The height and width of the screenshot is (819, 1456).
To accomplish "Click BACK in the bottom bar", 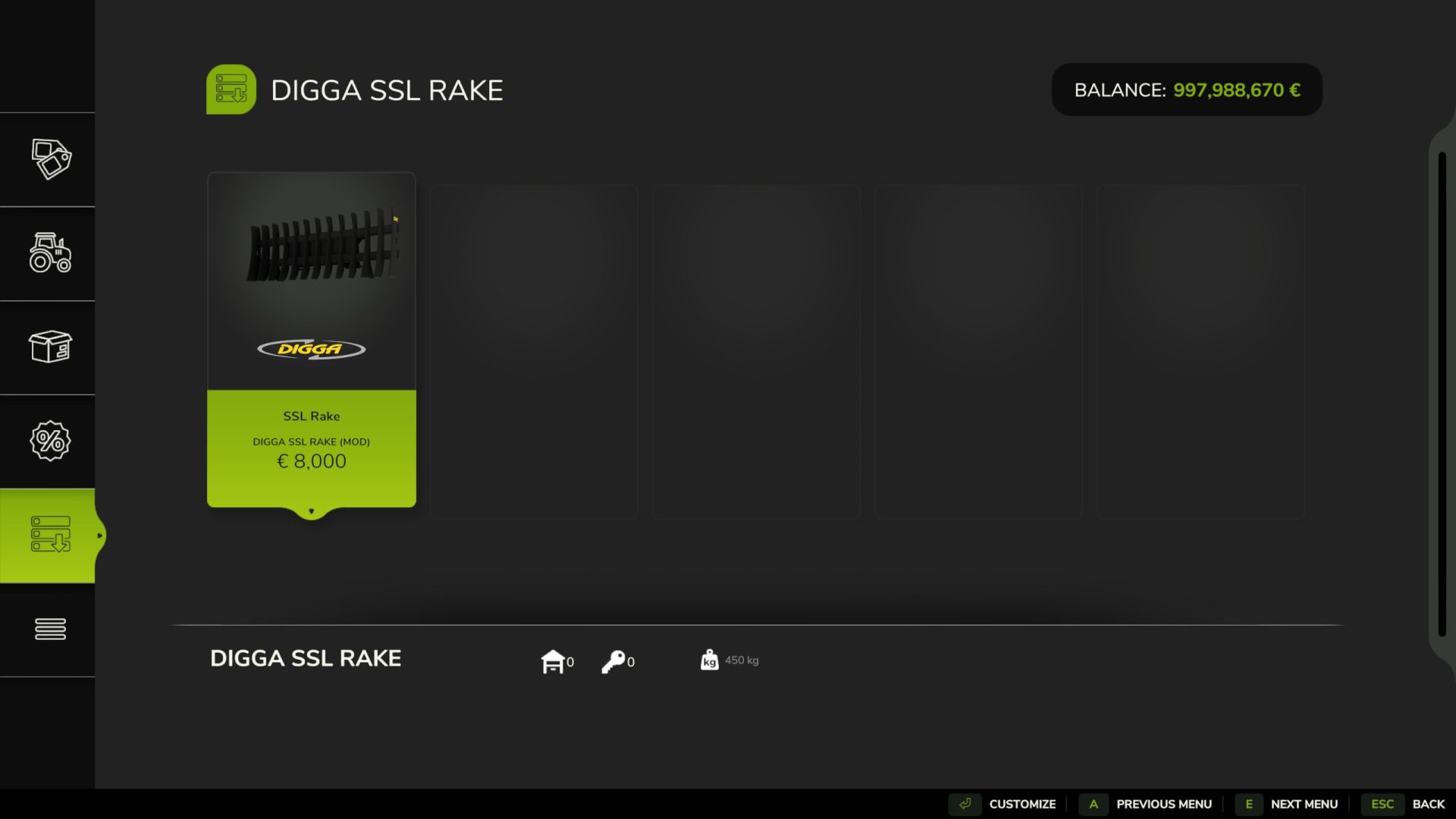I will pyautogui.click(x=1429, y=804).
